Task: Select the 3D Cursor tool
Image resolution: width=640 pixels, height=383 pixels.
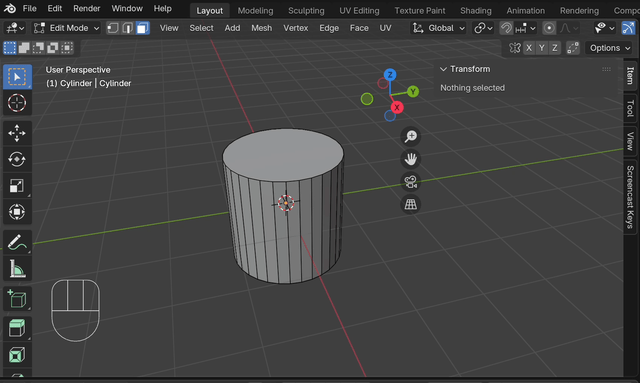Action: click(x=17, y=102)
